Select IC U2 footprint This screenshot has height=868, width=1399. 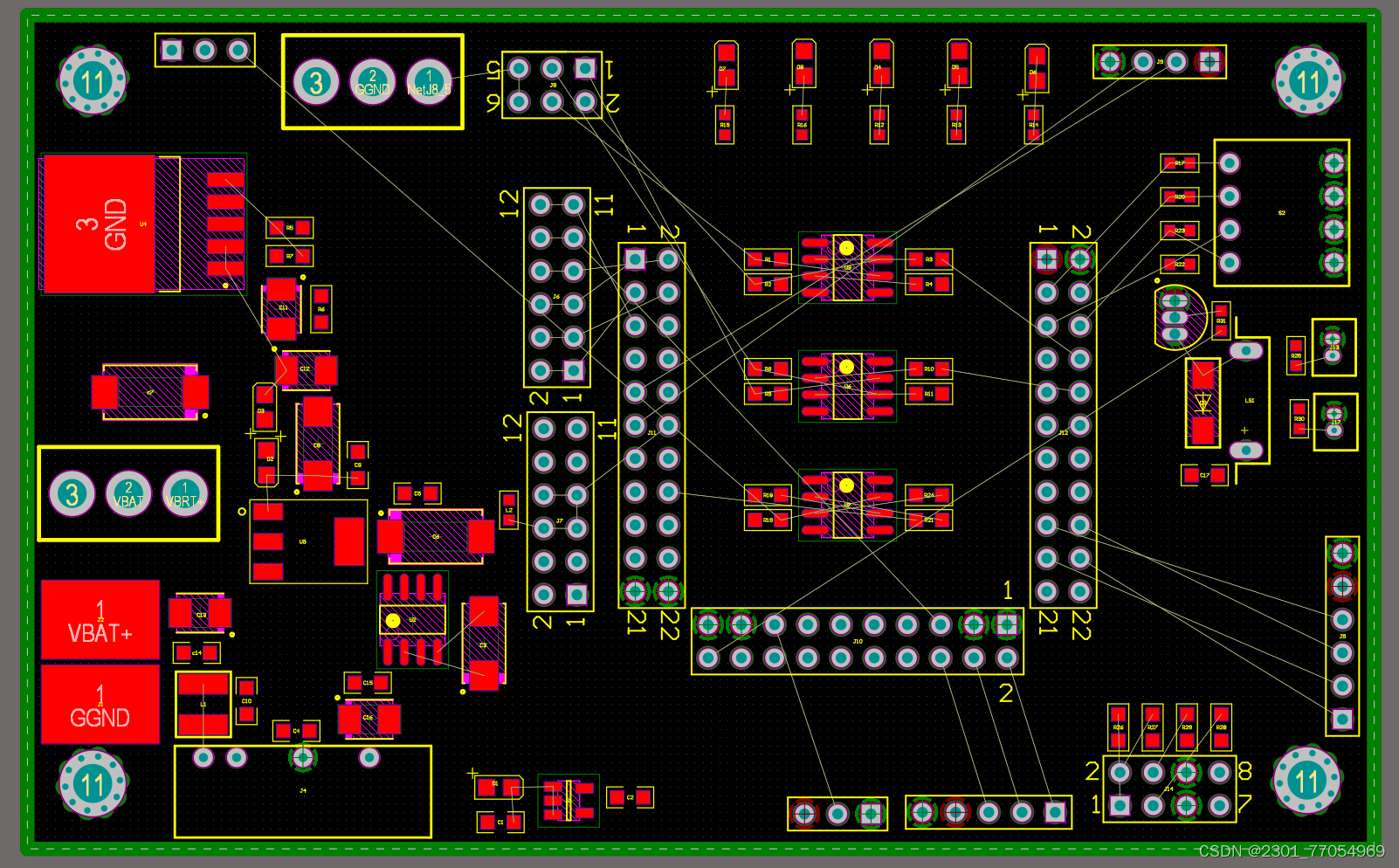(412, 619)
